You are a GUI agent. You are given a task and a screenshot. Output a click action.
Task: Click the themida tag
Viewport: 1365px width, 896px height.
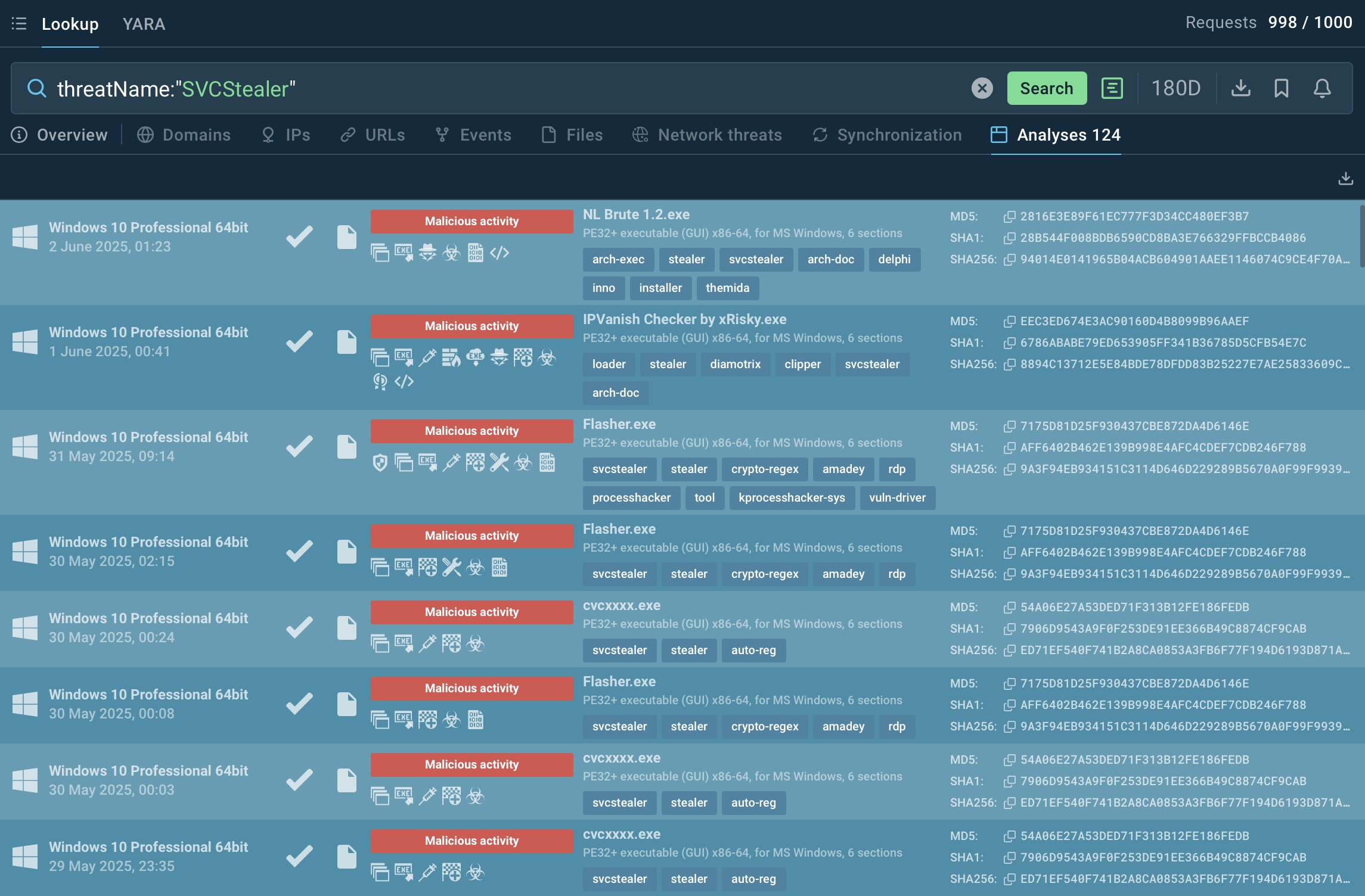pyautogui.click(x=727, y=288)
